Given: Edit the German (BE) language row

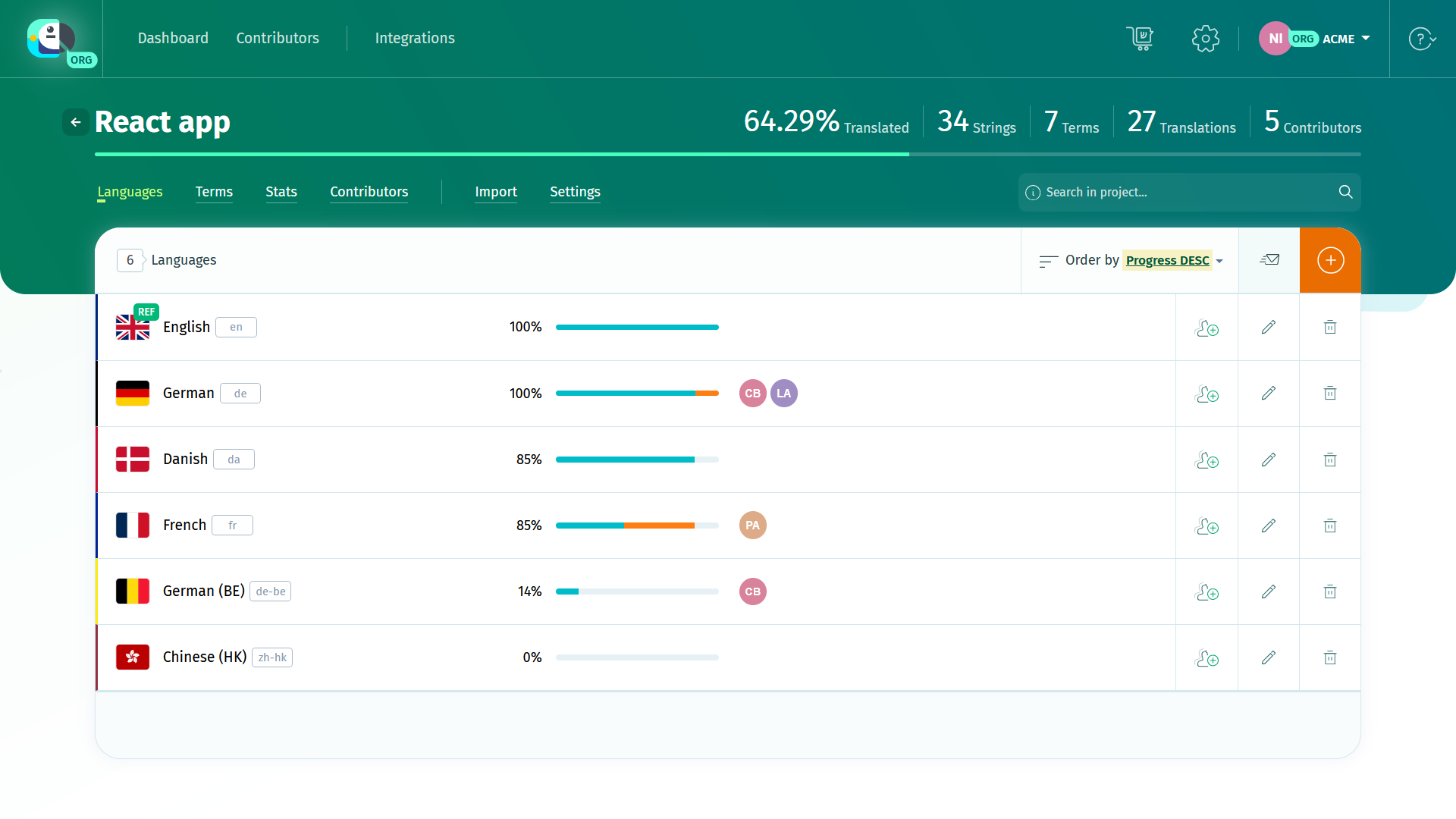Looking at the screenshot, I should [1269, 591].
